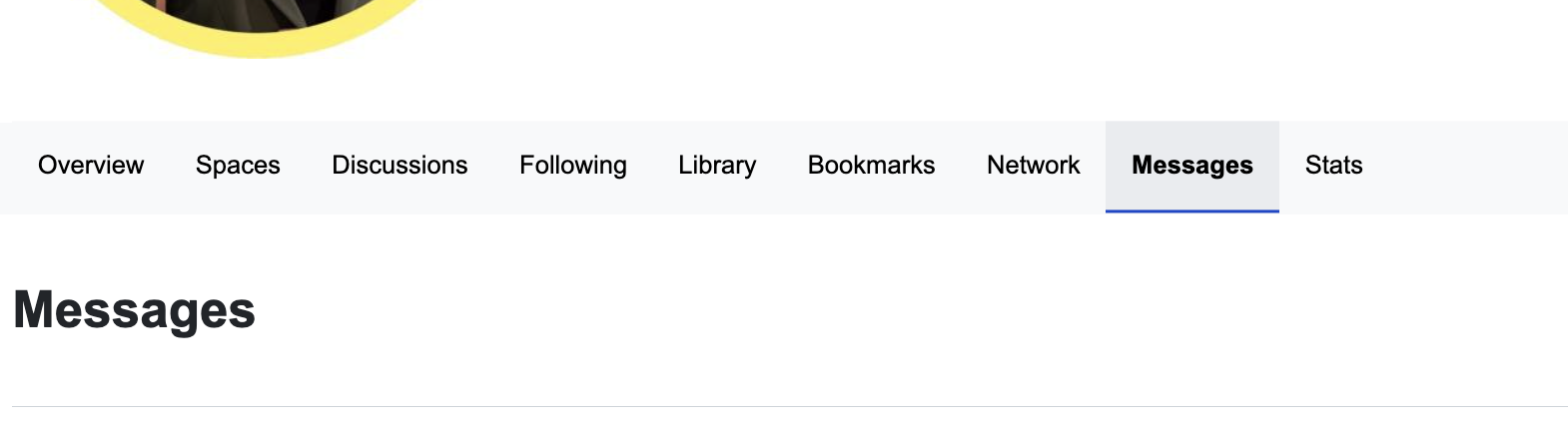Browse profile threads via Discussions
Screen dimensions: 1568x427
click(399, 166)
